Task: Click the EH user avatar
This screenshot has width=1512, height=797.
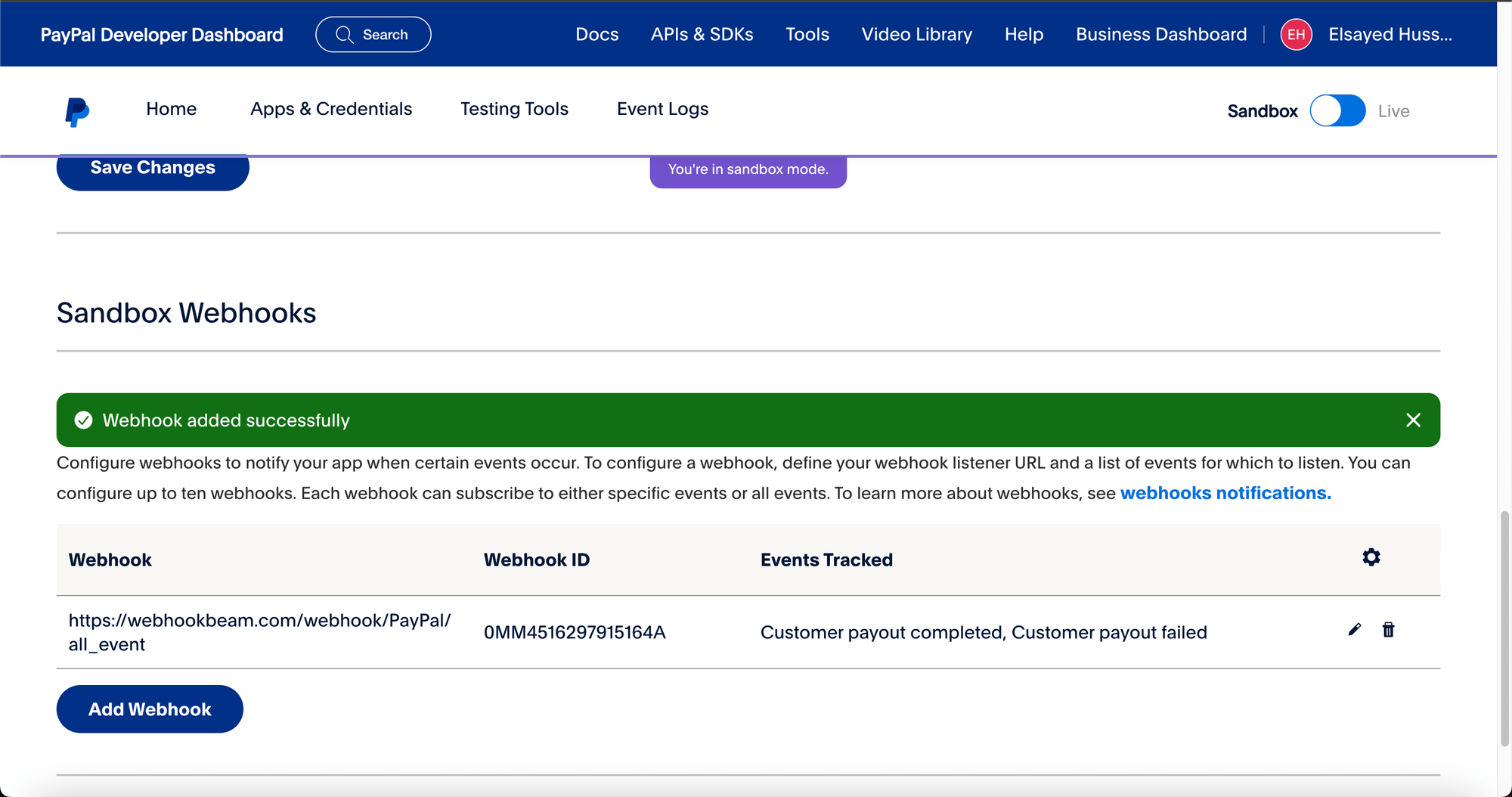Action: pyautogui.click(x=1296, y=35)
